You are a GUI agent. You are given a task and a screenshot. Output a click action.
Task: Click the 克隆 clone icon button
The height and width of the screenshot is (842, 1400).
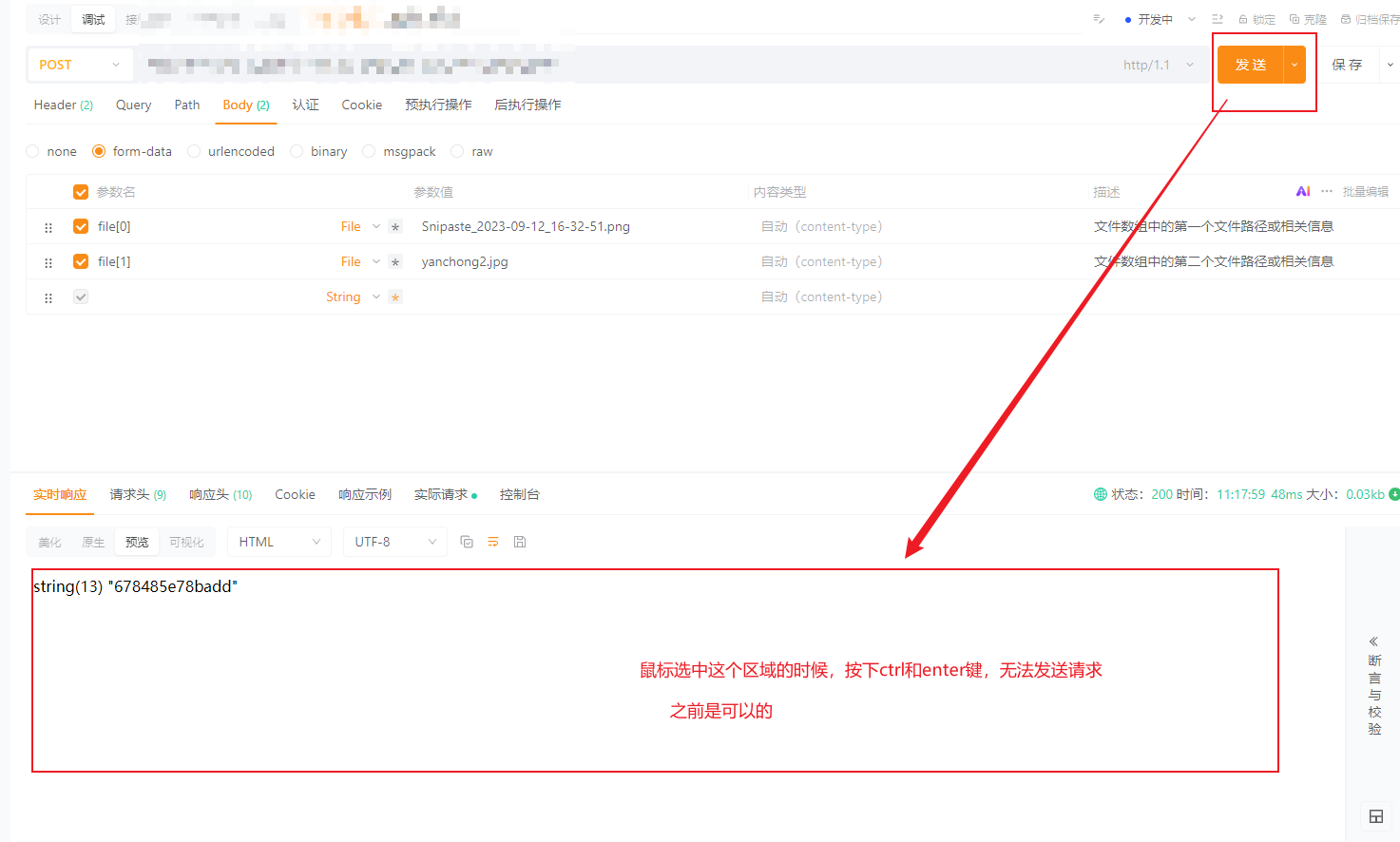coord(1308,19)
